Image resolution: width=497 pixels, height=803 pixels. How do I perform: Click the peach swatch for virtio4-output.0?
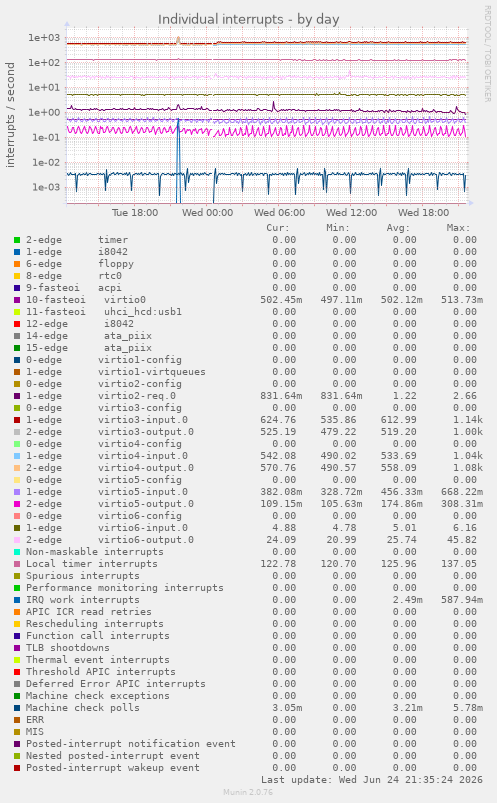17,468
